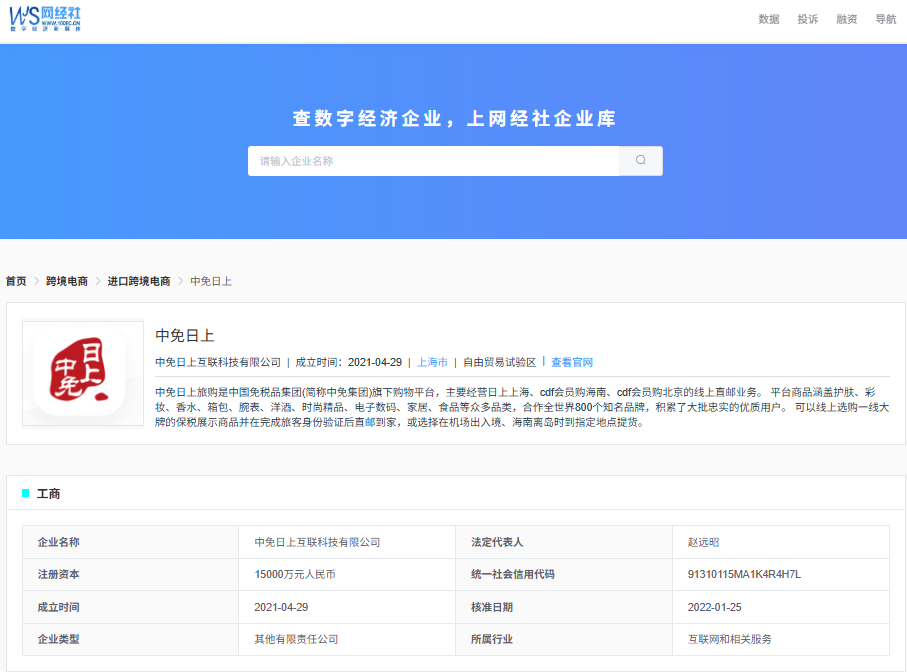Click the company description paragraph
This screenshot has width=907, height=672.
pyautogui.click(x=522, y=407)
